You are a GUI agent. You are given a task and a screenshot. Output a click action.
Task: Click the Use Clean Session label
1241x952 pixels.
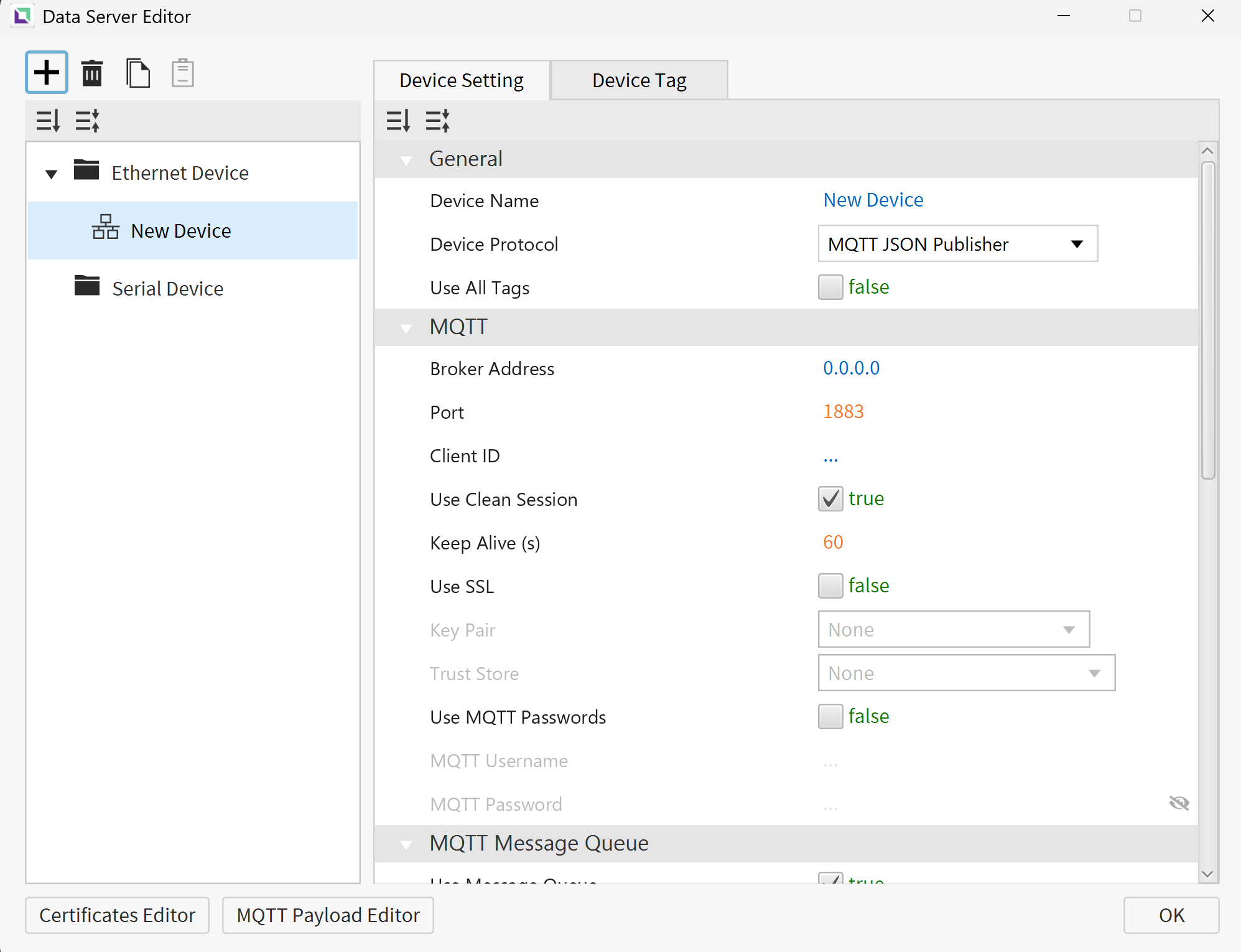(504, 500)
